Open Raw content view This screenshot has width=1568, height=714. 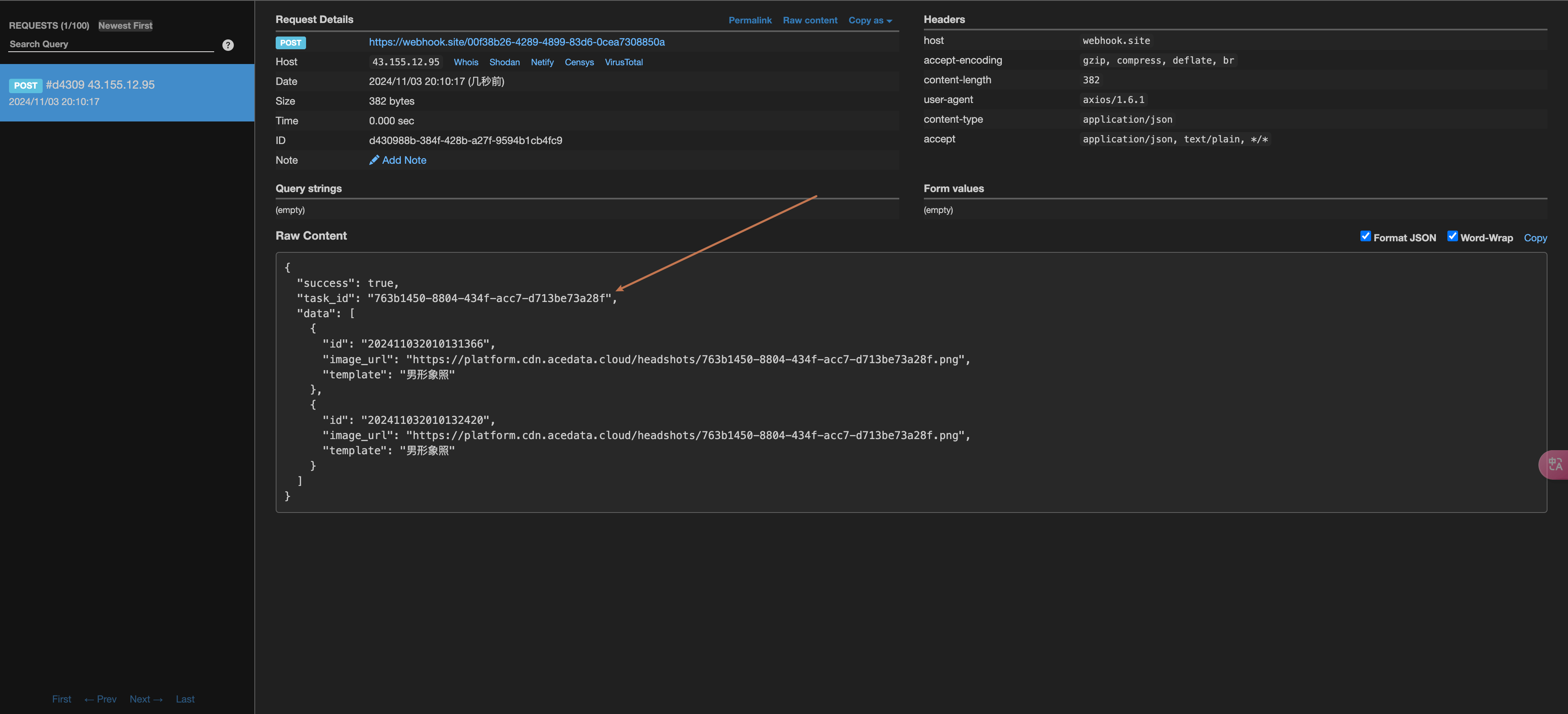coord(809,20)
